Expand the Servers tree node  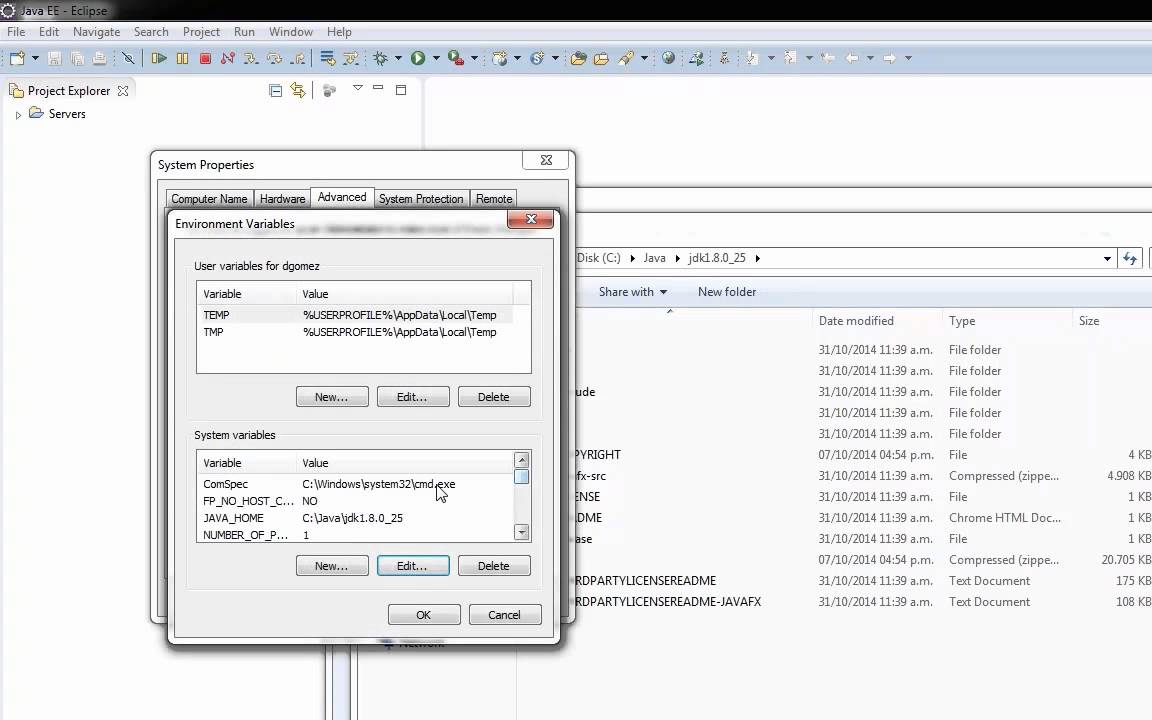18,115
